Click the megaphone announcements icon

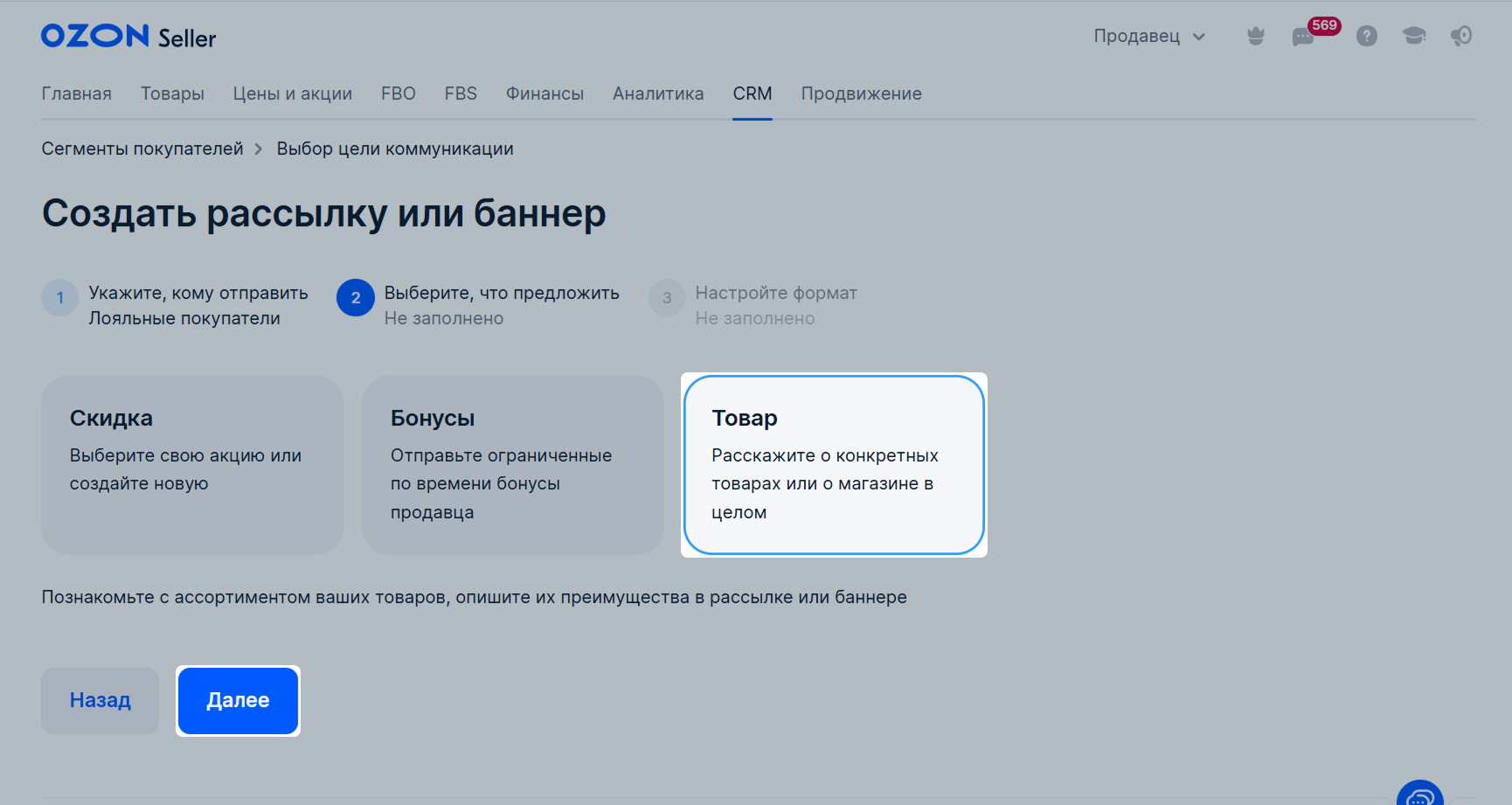pos(1460,36)
